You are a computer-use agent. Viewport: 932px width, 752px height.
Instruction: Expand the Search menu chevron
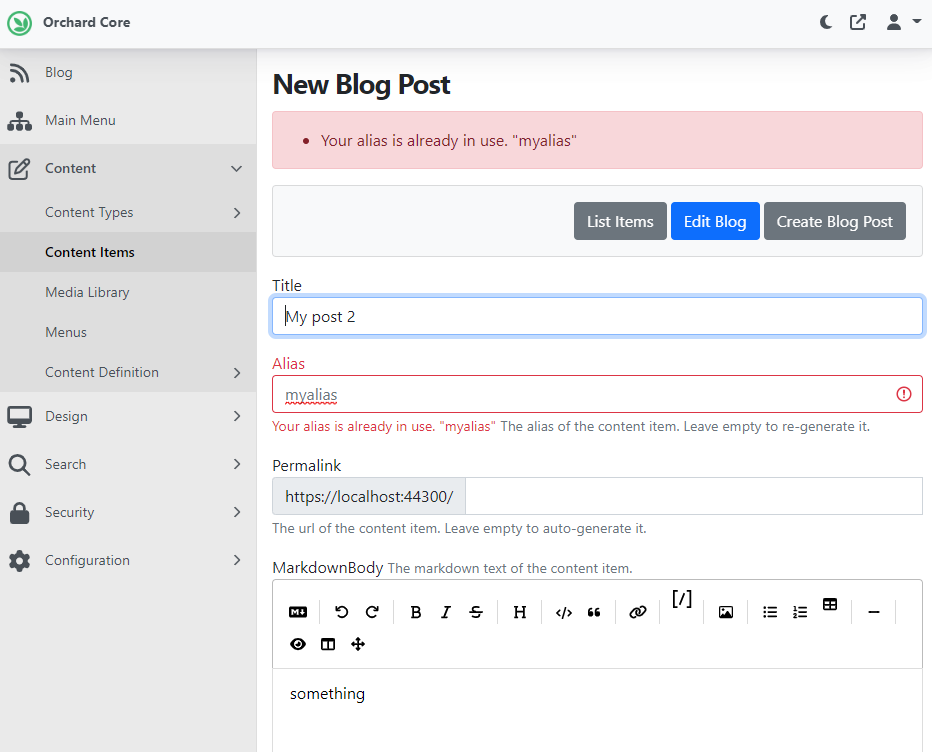[x=237, y=464]
